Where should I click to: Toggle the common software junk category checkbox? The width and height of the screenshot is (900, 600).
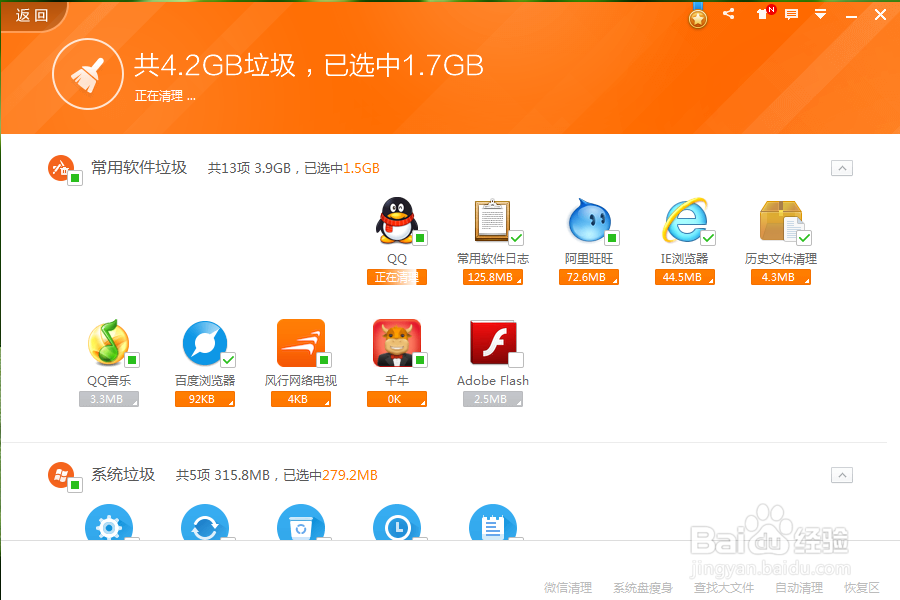pos(75,179)
